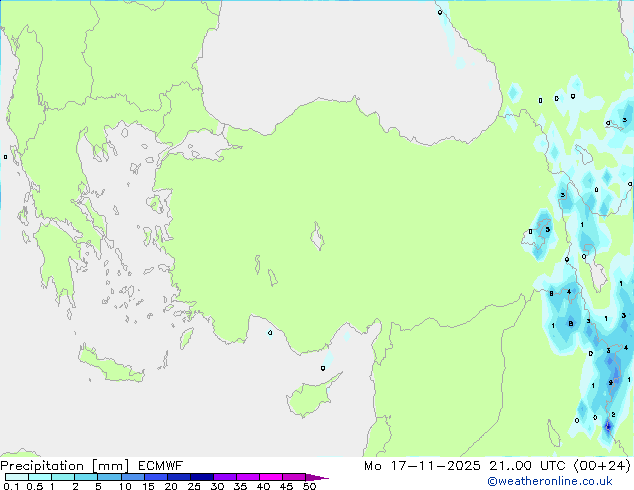Click the legend value "15"
The height and width of the screenshot is (490, 634).
[x=148, y=486]
